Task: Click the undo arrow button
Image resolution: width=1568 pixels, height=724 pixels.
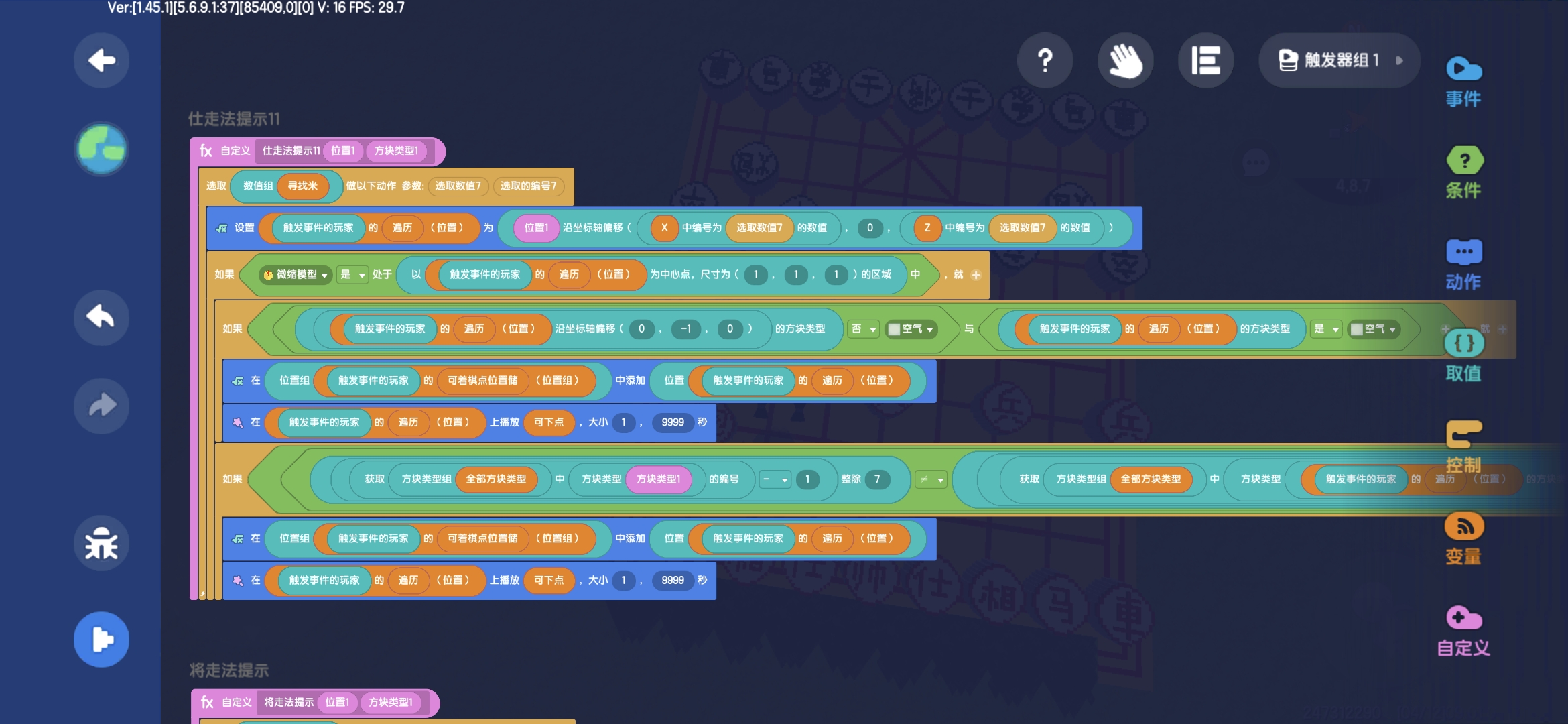Action: tap(101, 317)
